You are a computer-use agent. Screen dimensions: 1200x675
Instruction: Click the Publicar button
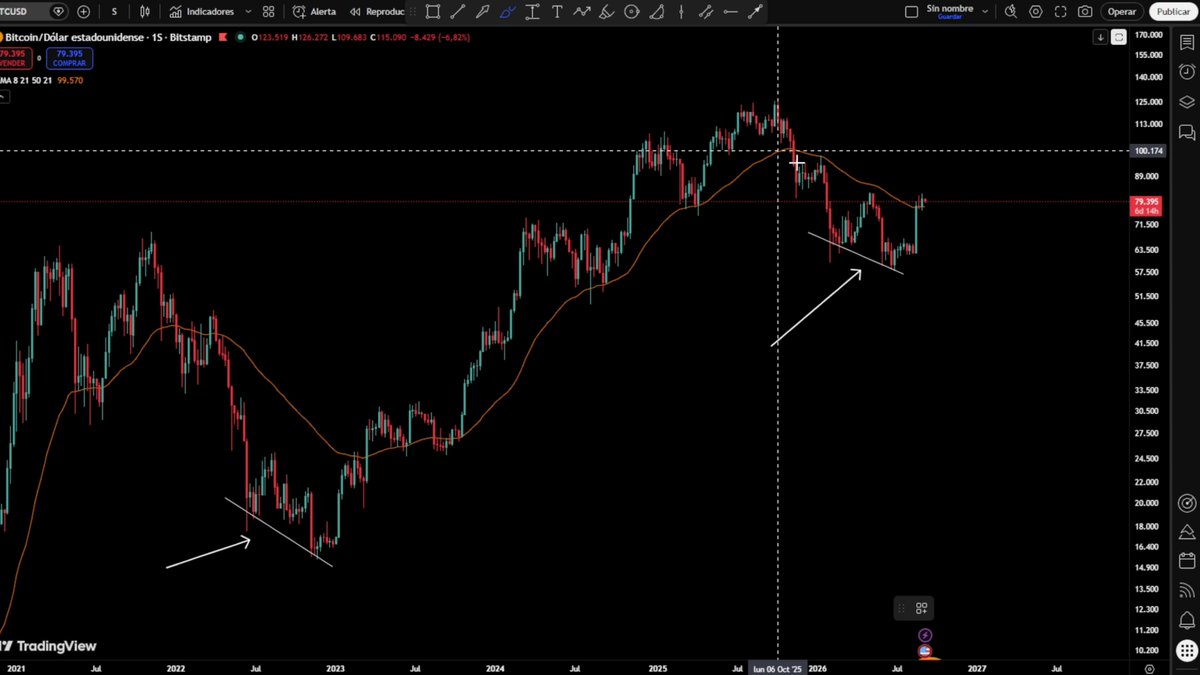pyautogui.click(x=1171, y=12)
